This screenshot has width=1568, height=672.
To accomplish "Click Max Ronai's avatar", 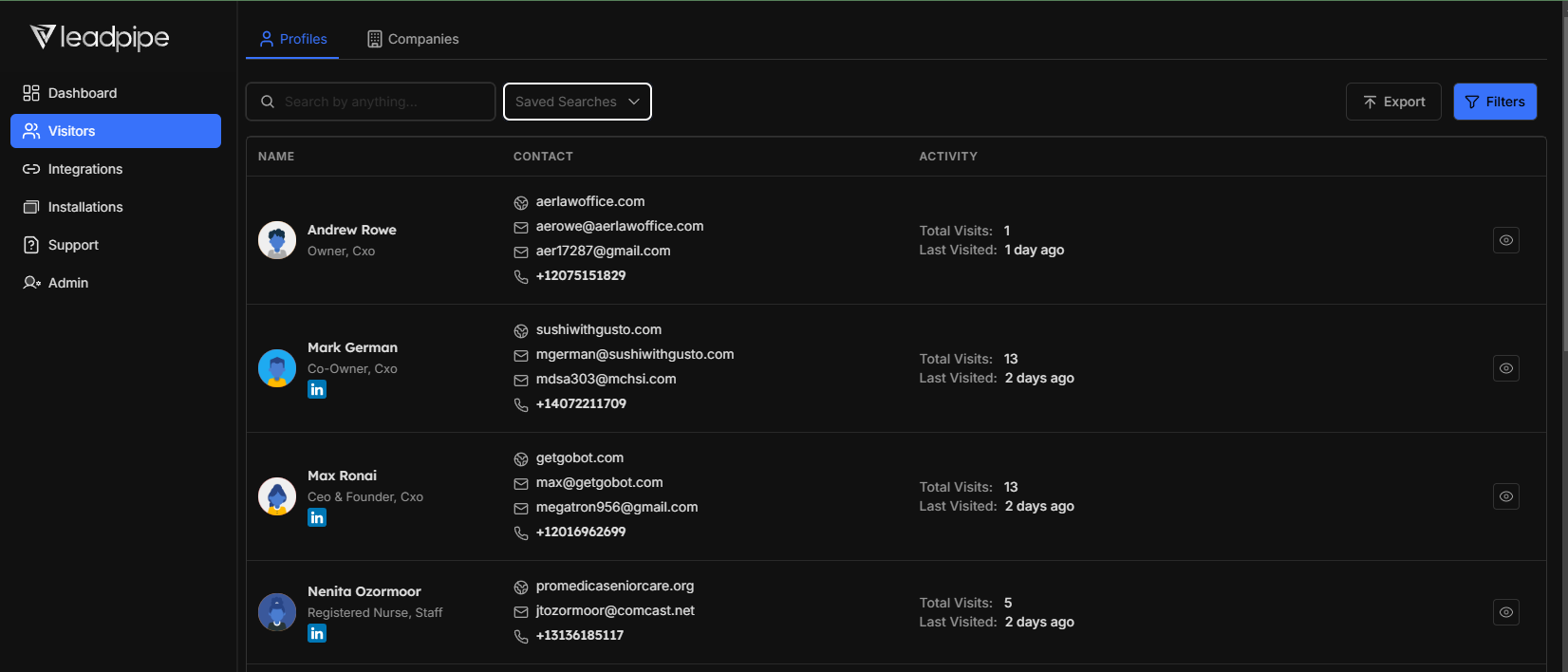I will (277, 496).
